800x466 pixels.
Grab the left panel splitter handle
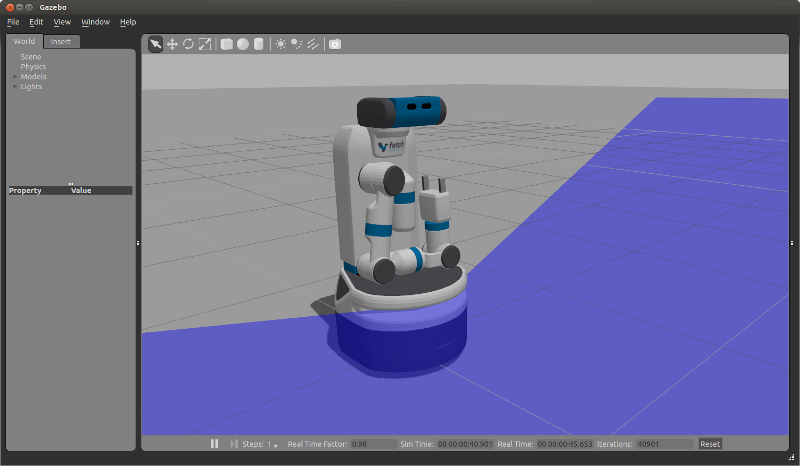[138, 243]
